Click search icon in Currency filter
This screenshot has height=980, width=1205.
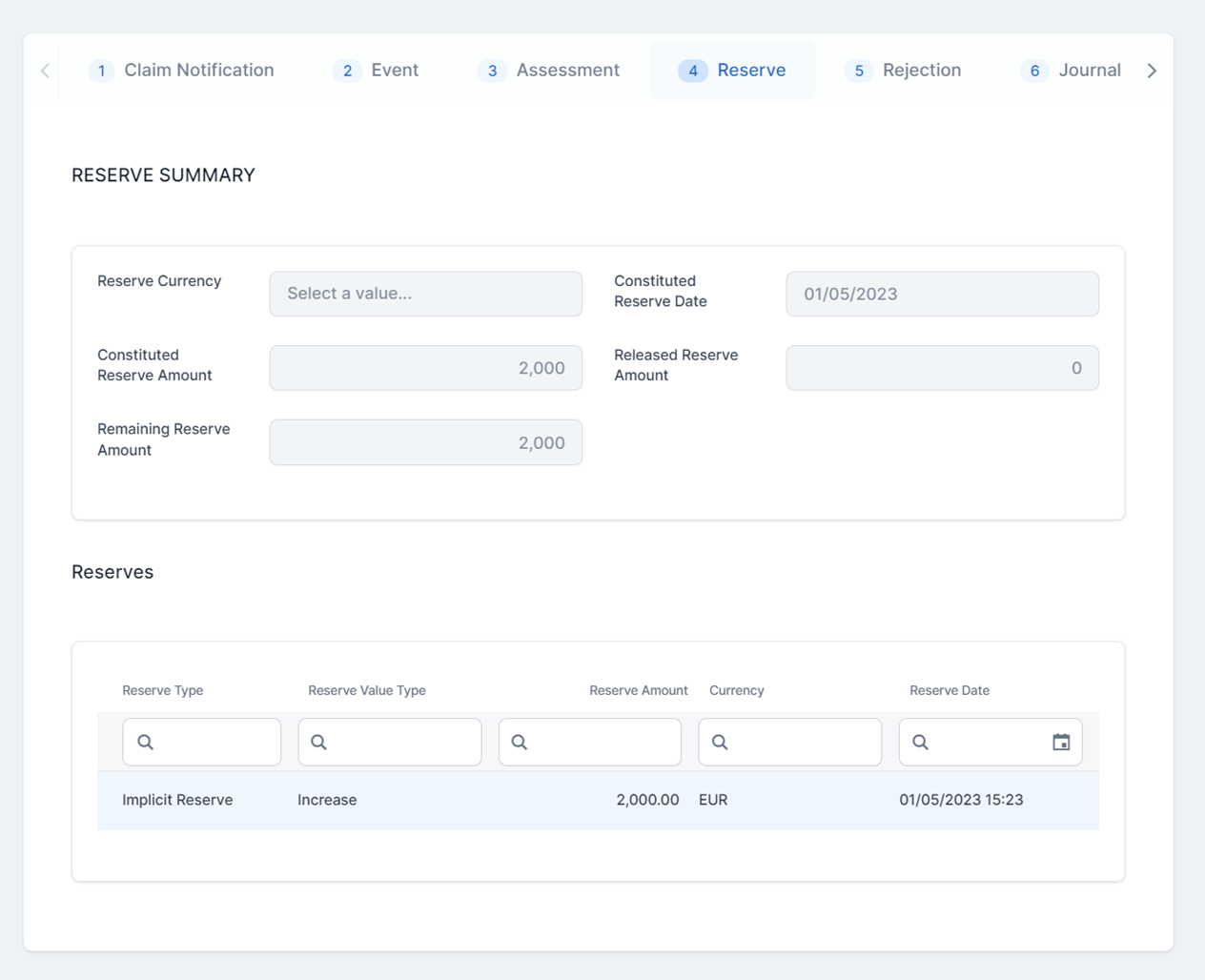pos(720,742)
